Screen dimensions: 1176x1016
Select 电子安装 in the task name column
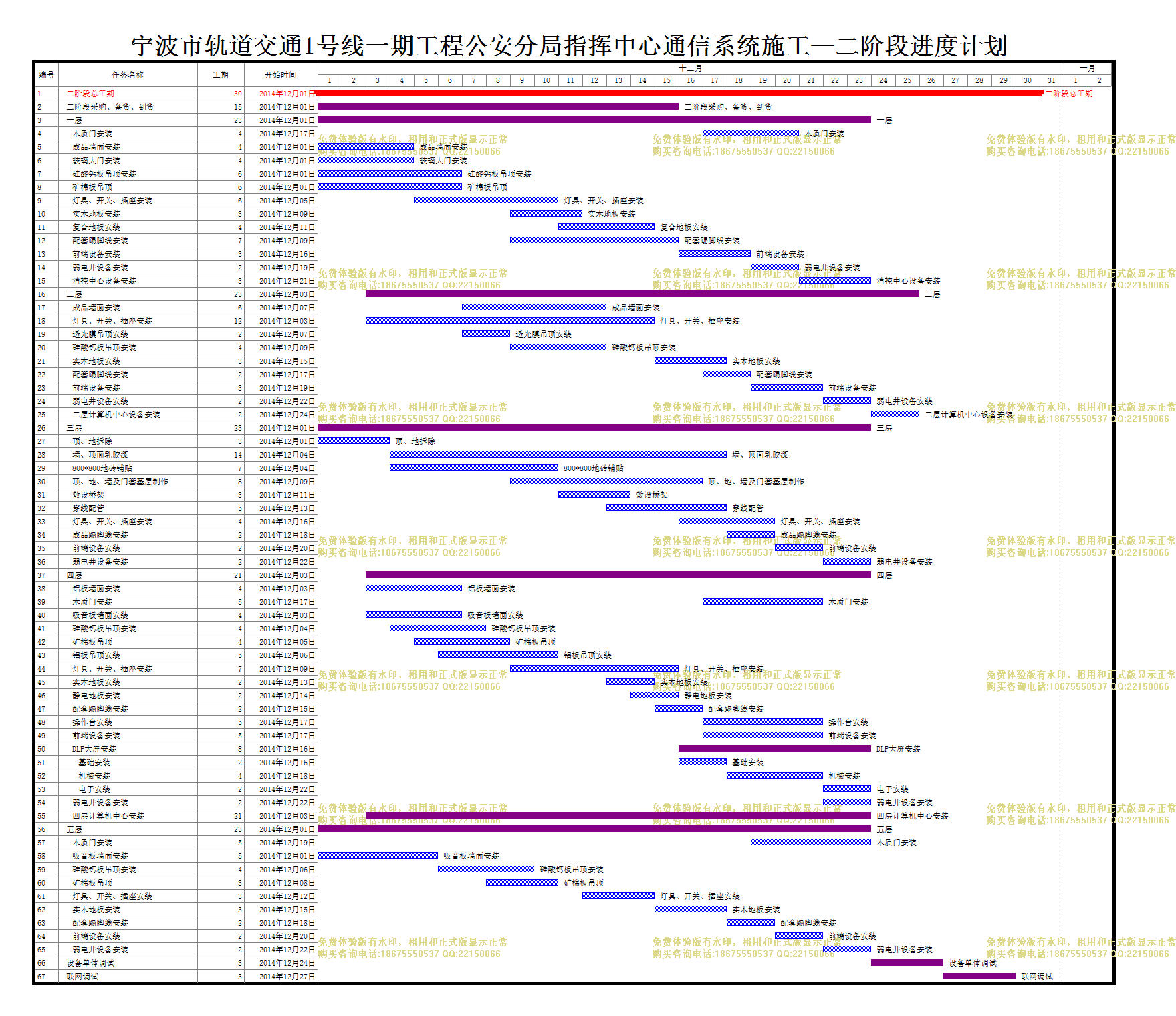(x=94, y=789)
